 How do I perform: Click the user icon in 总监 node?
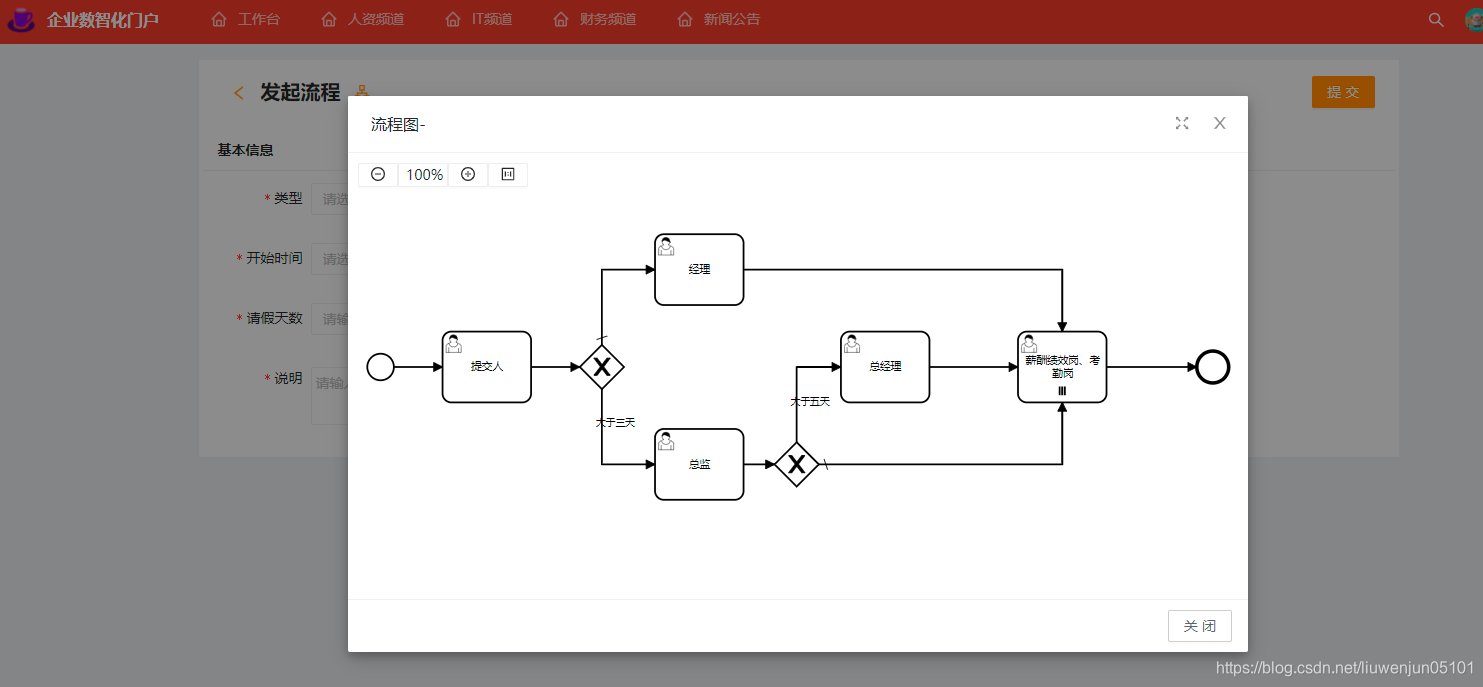[666, 441]
